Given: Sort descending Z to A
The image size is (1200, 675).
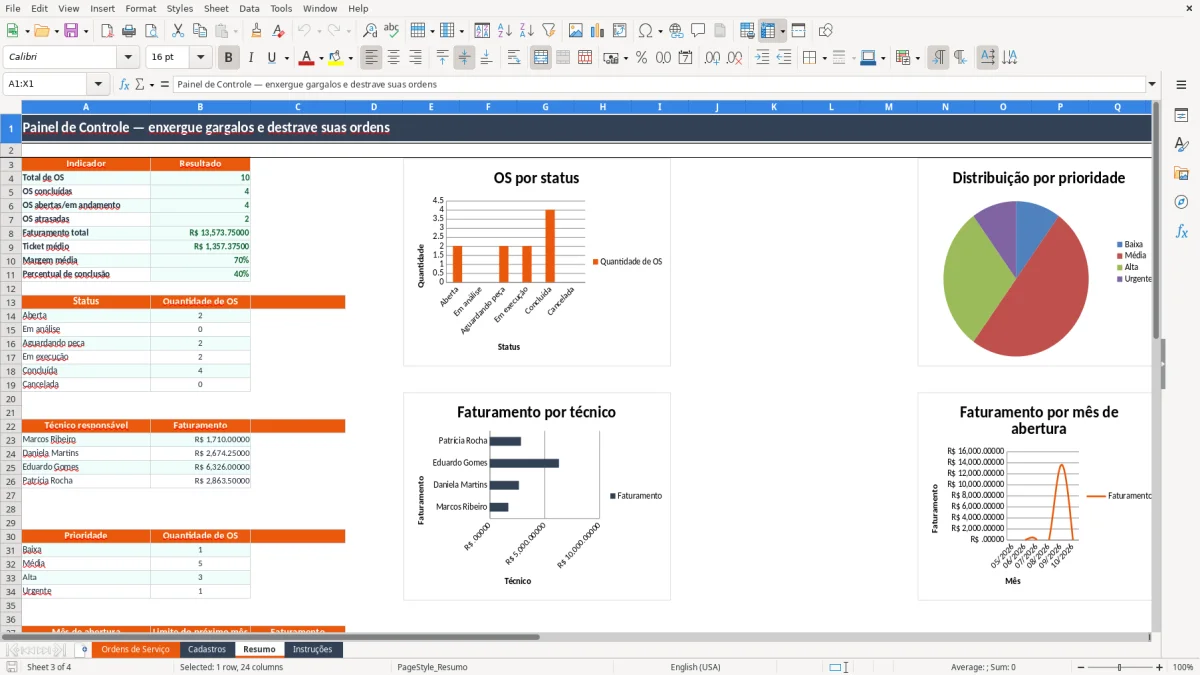Looking at the screenshot, I should click(527, 31).
